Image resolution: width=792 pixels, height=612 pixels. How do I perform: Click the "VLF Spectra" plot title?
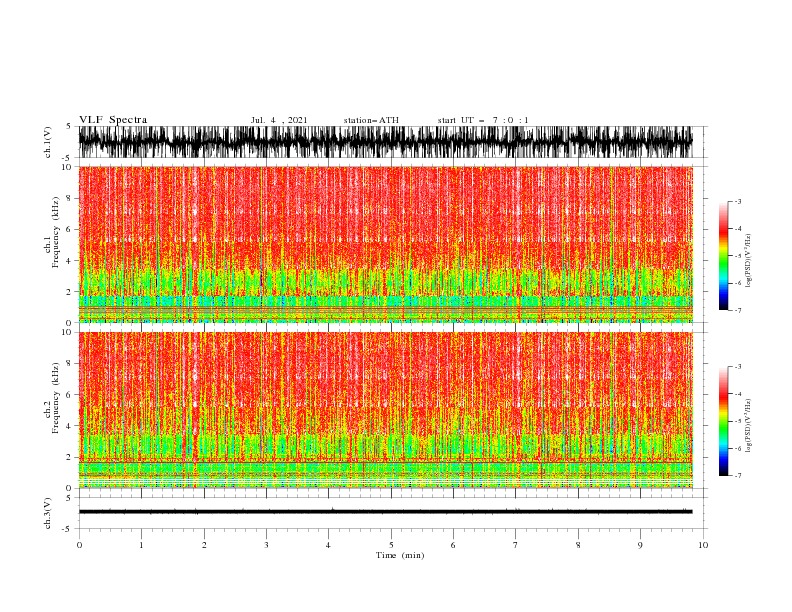click(x=113, y=120)
